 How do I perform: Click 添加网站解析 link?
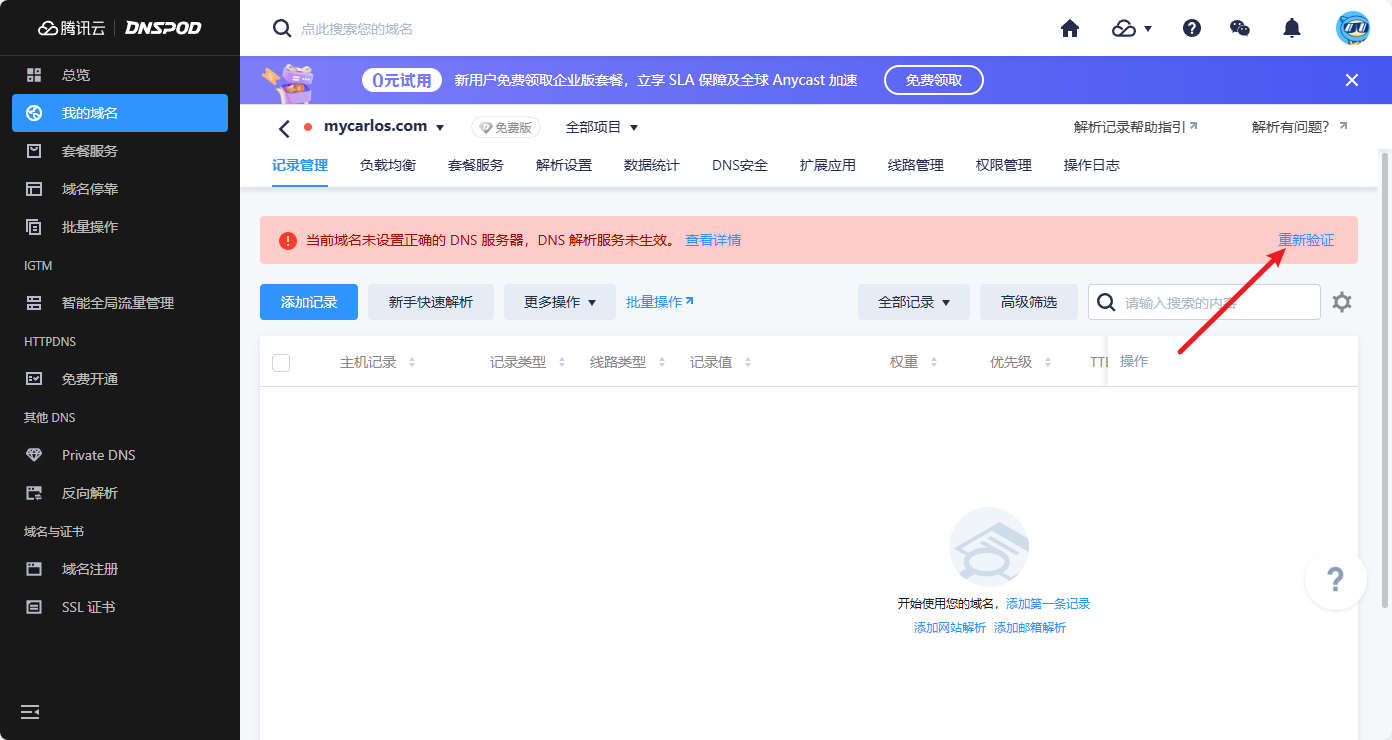tap(950, 628)
